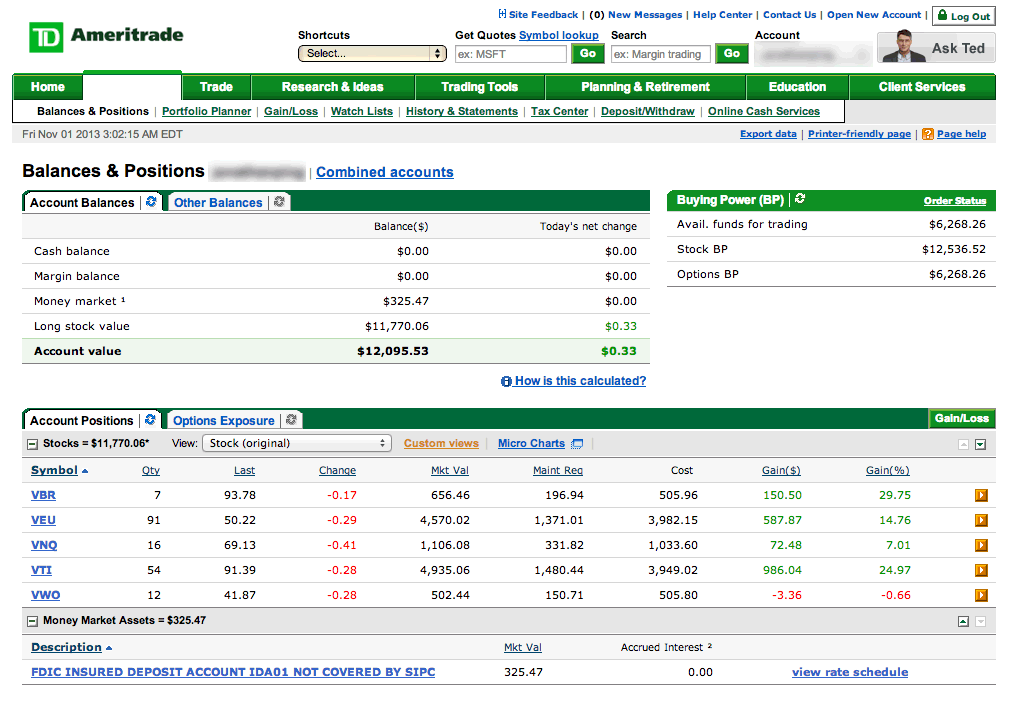Open actions arrow for VTI row

tap(981, 570)
